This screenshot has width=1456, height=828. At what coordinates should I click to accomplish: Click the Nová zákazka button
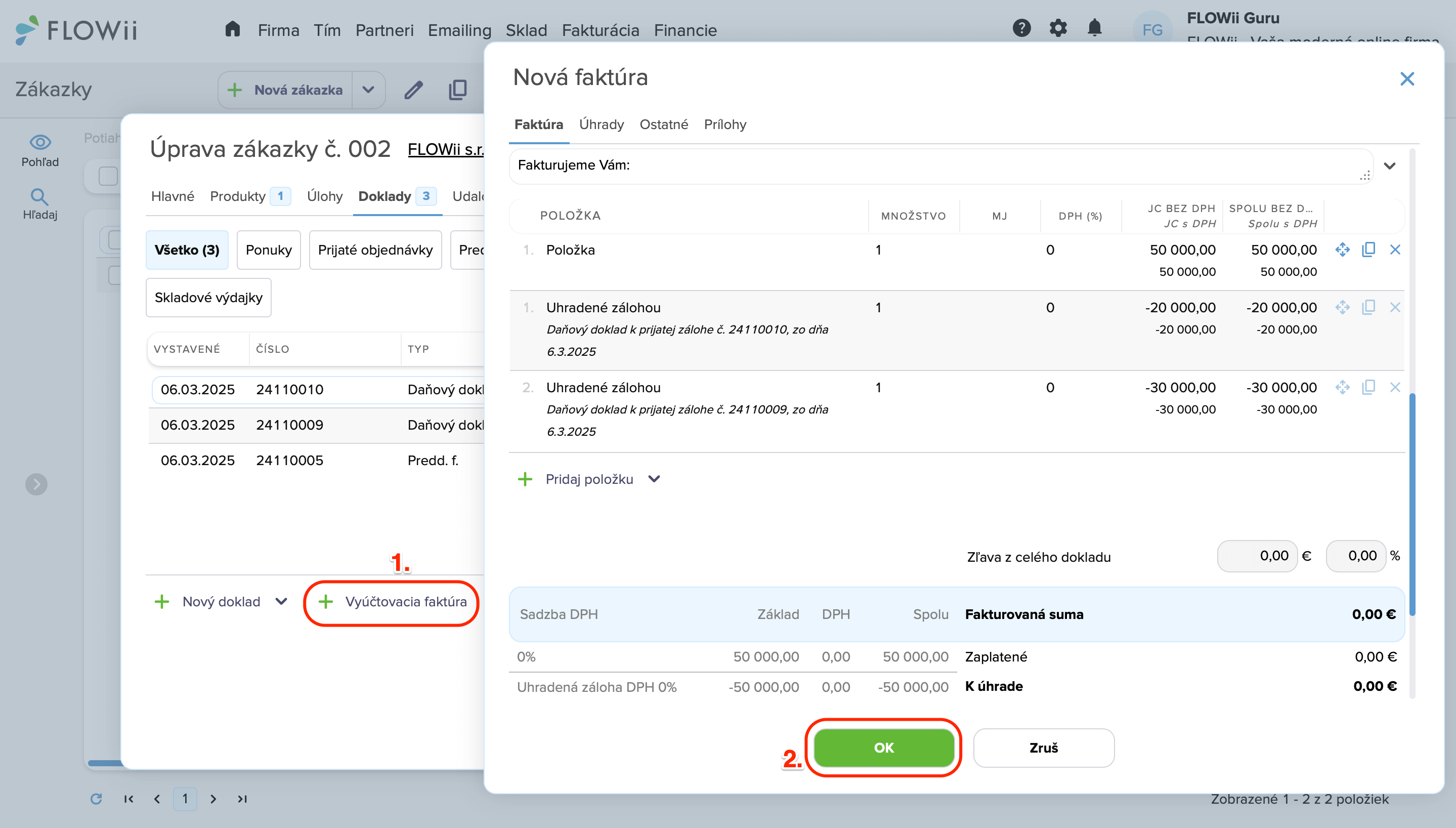[285, 90]
